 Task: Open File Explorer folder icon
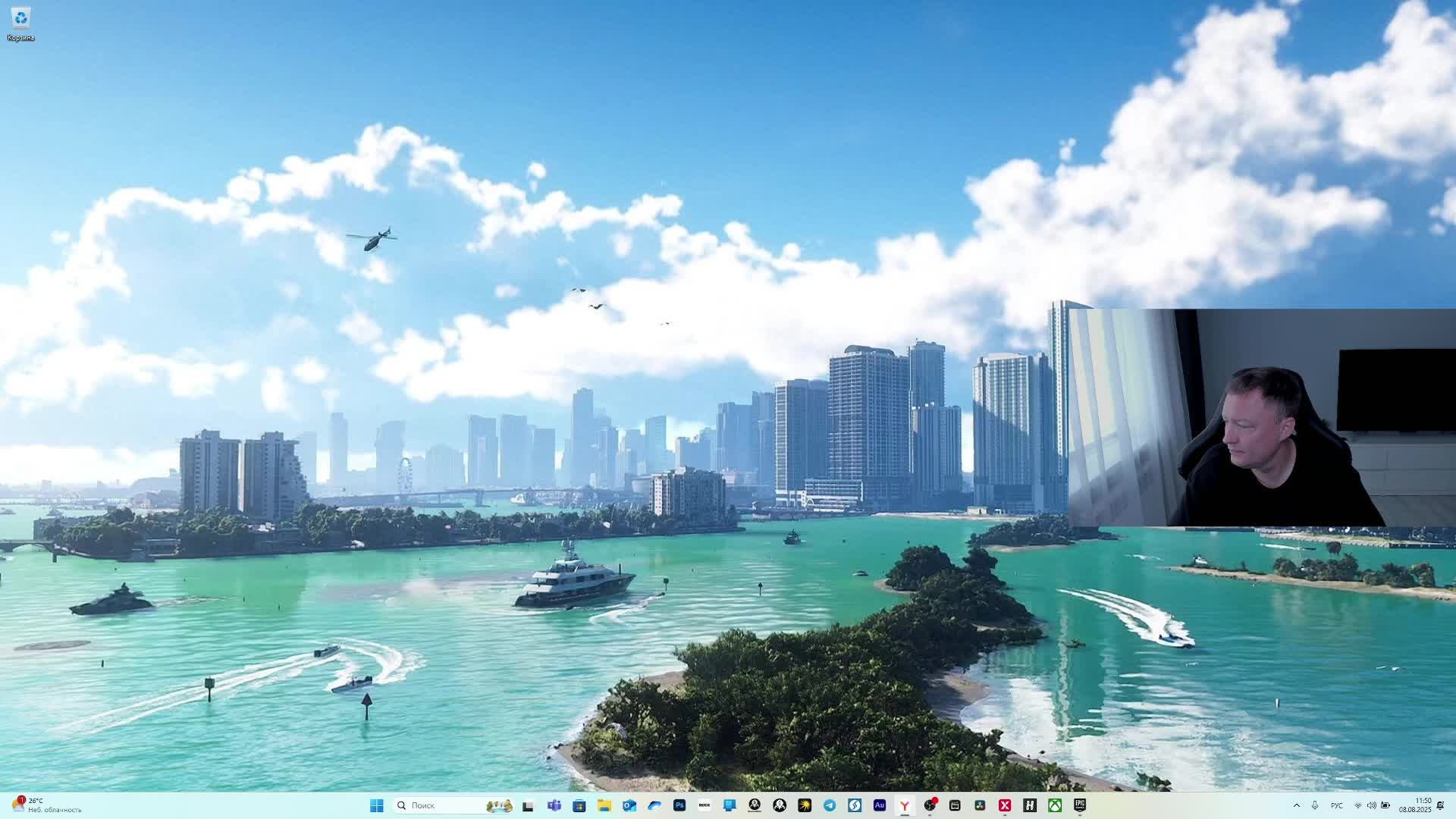click(x=604, y=805)
